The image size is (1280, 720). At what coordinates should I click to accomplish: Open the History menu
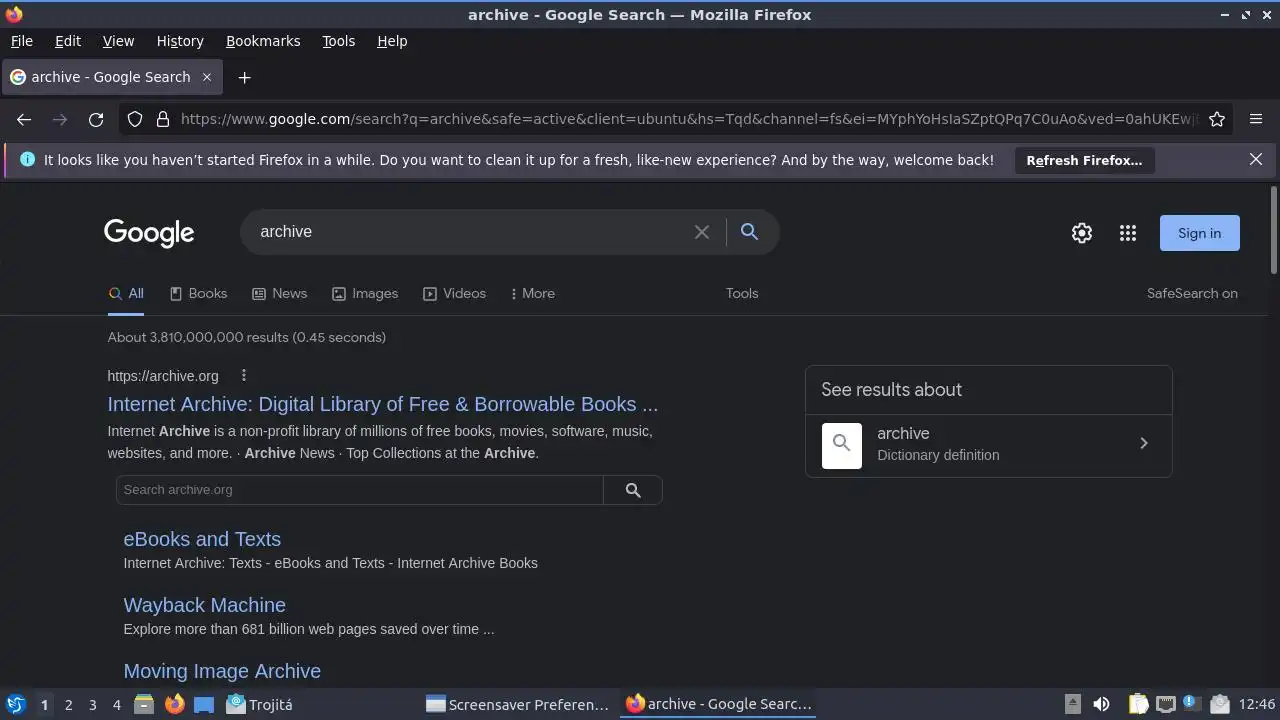pos(180,41)
